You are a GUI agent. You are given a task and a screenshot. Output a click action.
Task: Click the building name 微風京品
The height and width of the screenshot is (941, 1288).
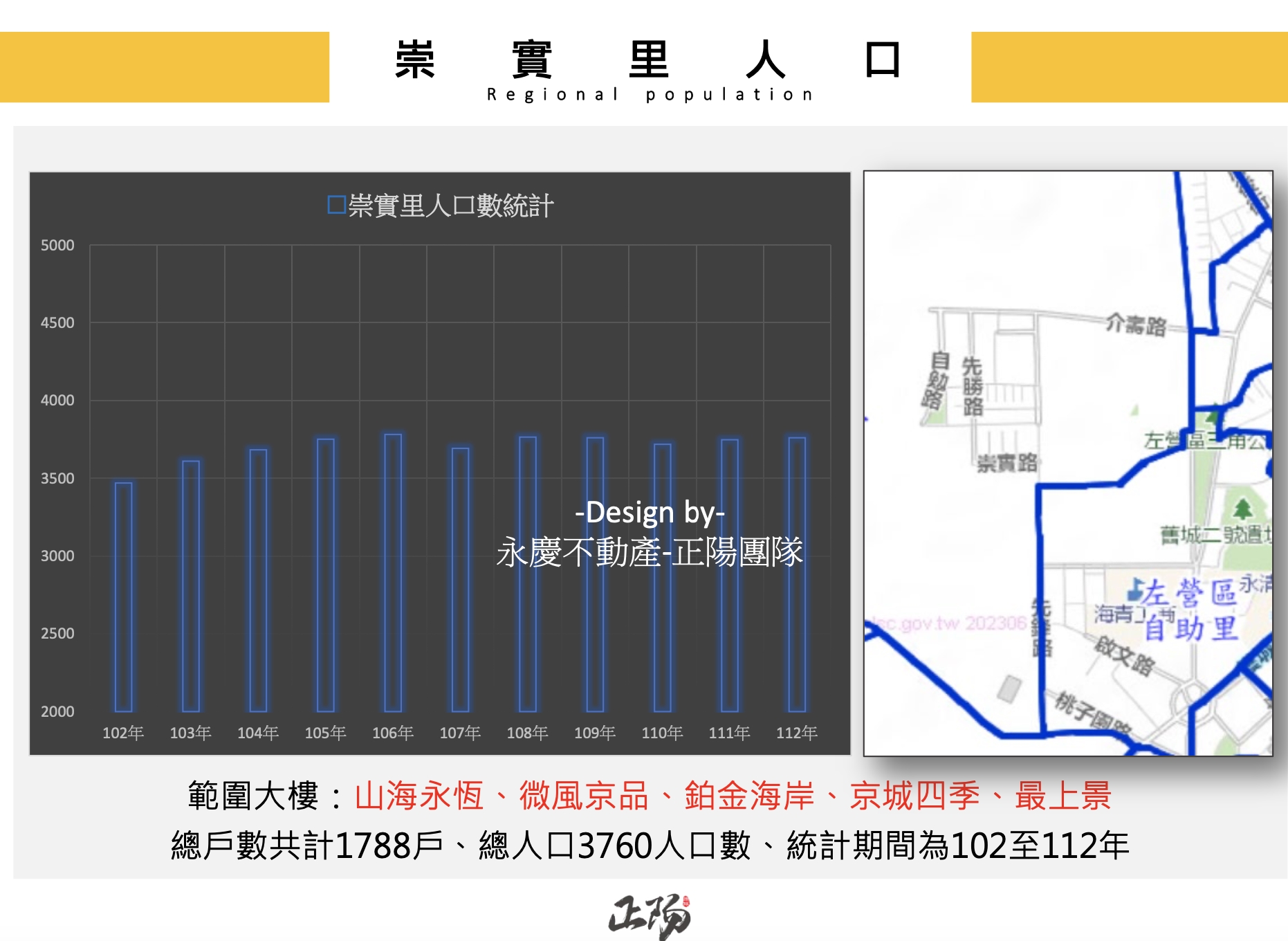tap(584, 796)
